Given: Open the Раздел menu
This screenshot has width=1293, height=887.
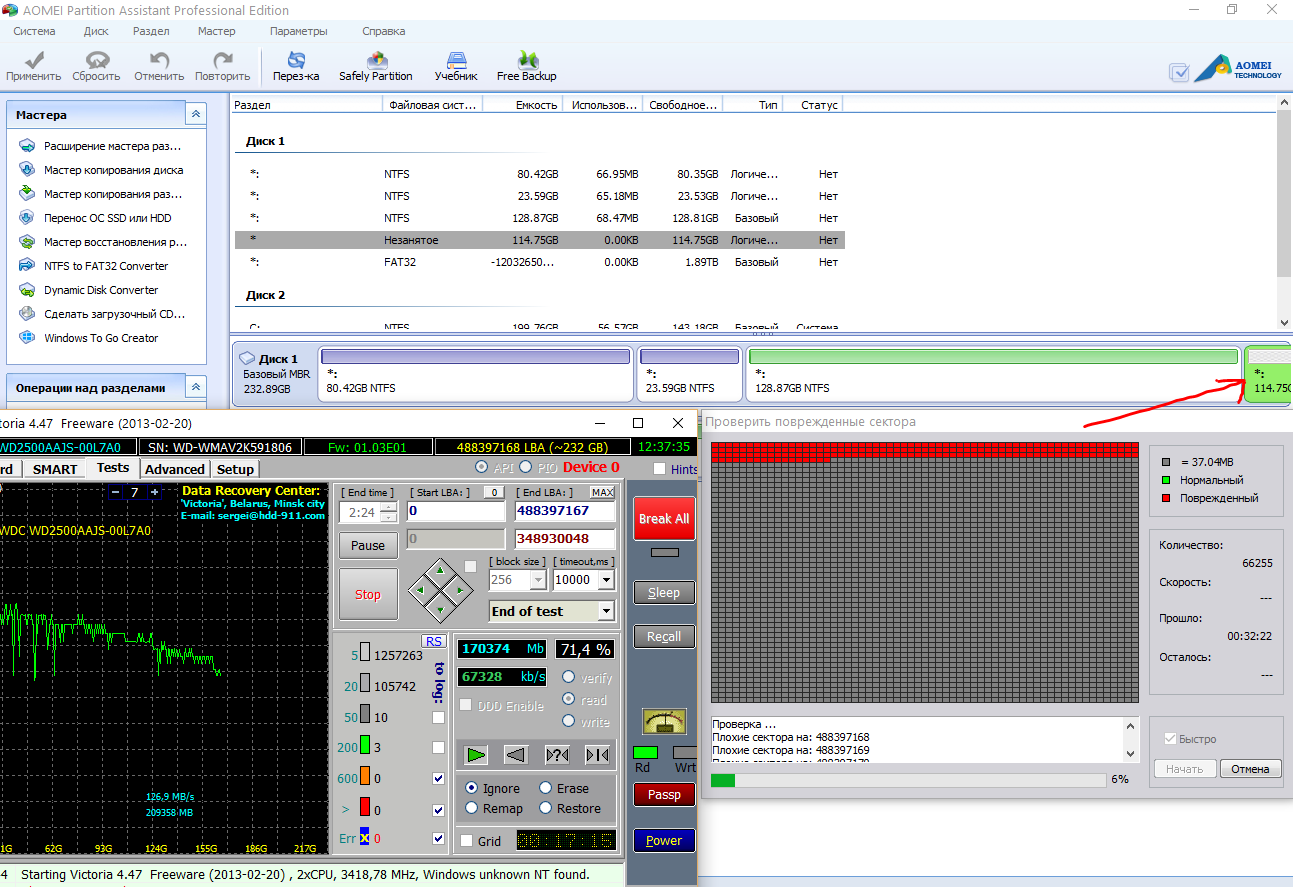Looking at the screenshot, I should (x=151, y=31).
